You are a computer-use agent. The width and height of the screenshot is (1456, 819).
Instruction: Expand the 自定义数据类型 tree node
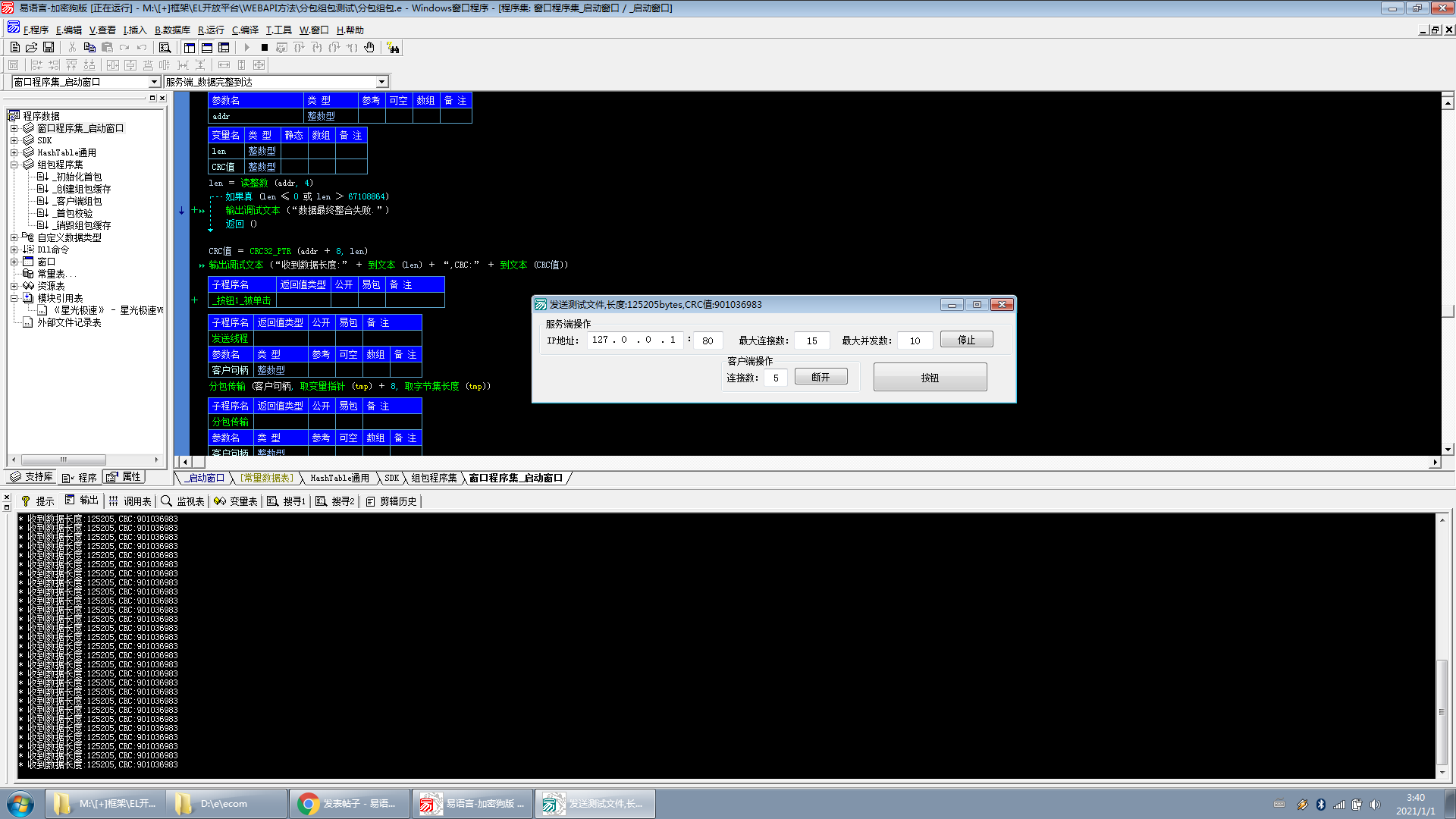click(14, 237)
